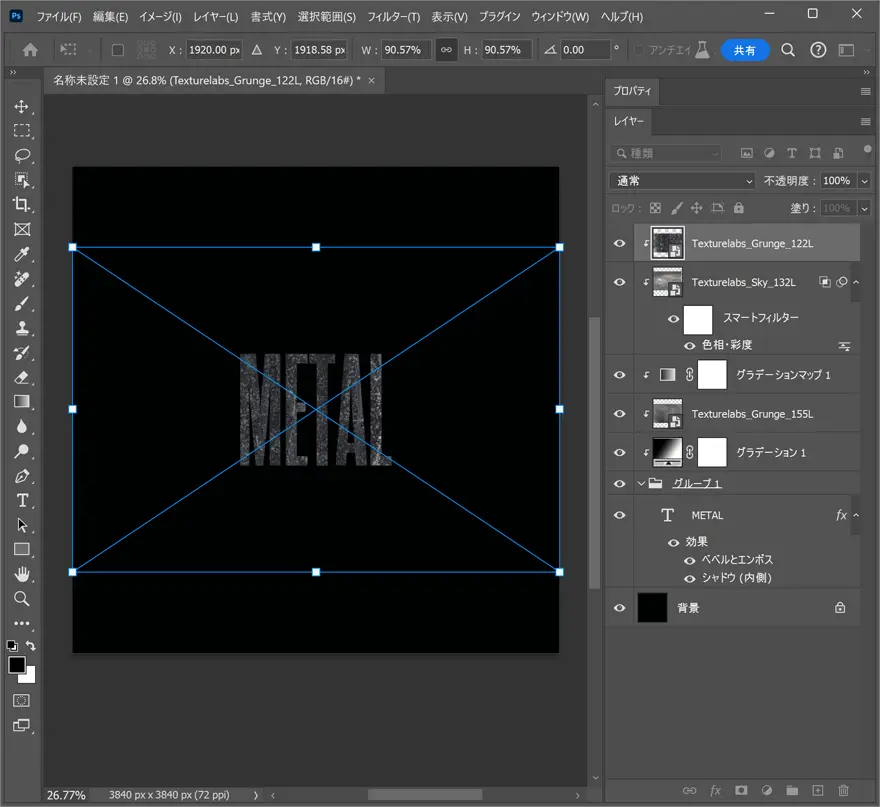Click the foreground color swatch
The height and width of the screenshot is (807, 880).
coord(16,665)
